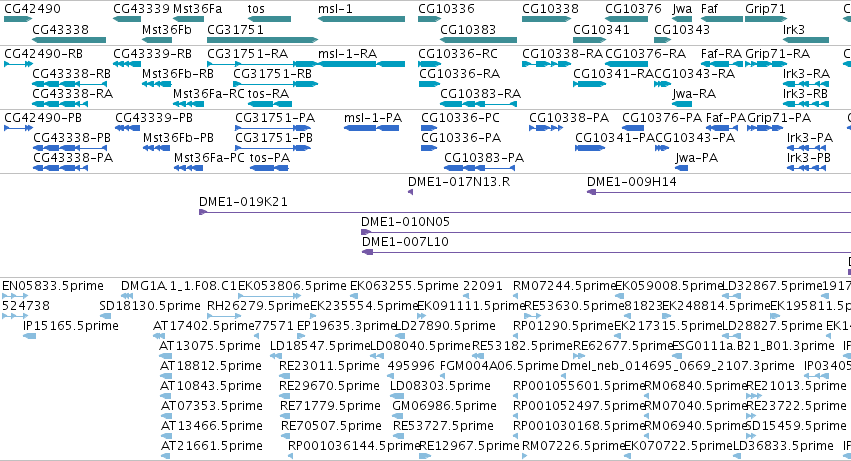
Task: Click the AT13075.5prime EST label
Action: (209, 346)
